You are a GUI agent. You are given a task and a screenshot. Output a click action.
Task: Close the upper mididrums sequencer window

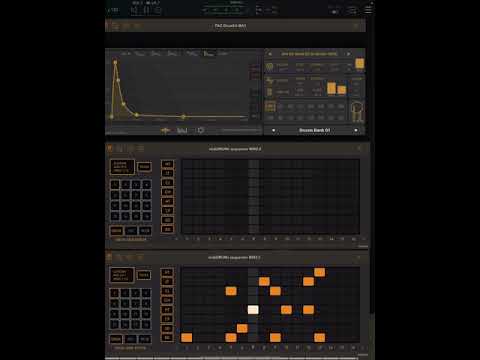359,149
